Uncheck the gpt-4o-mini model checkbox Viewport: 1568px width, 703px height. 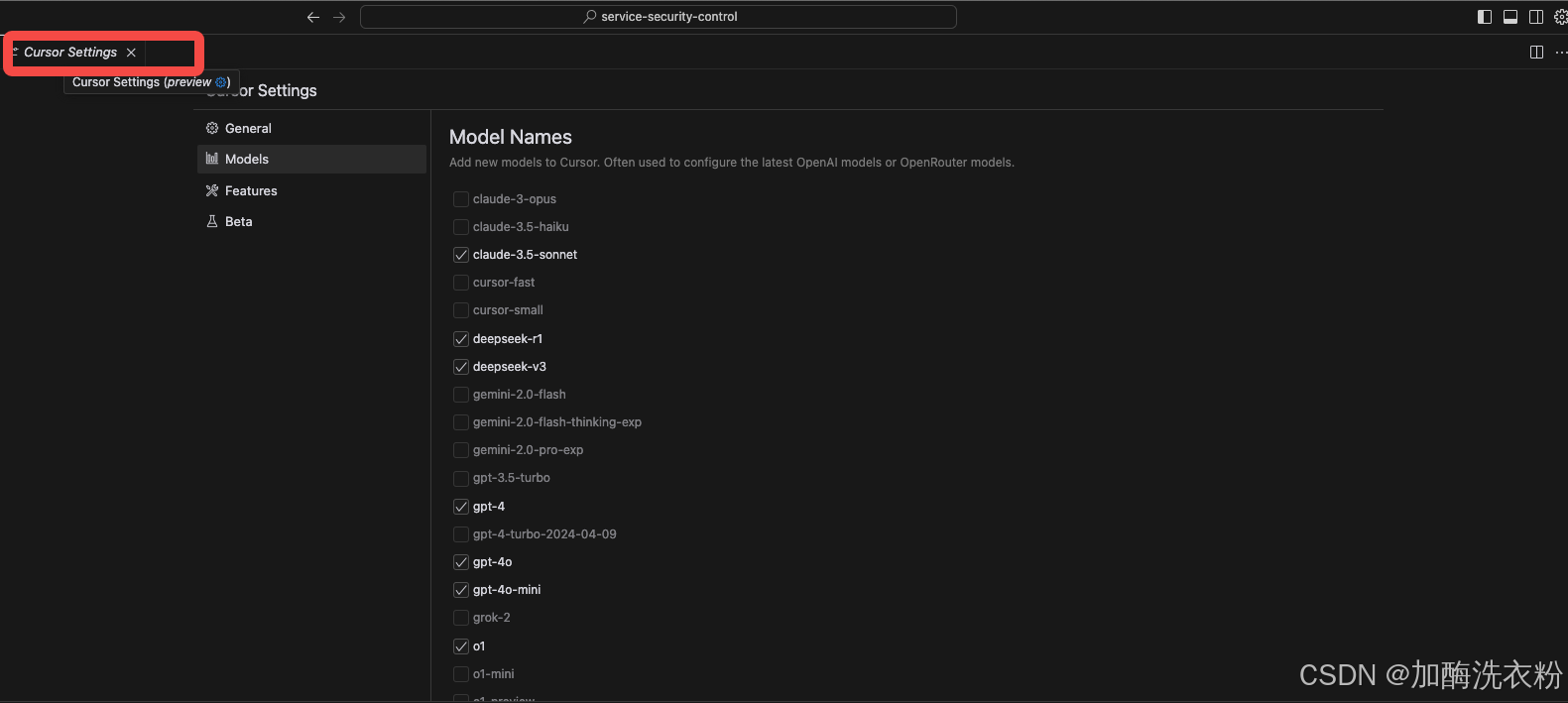click(x=461, y=590)
